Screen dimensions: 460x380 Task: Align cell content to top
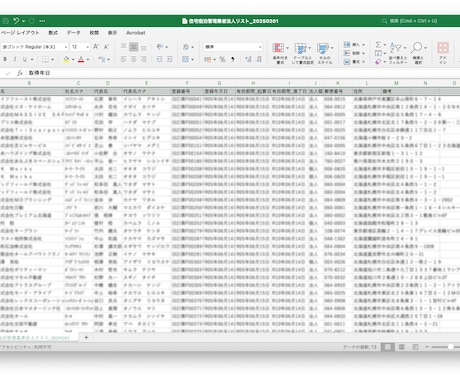point(123,46)
